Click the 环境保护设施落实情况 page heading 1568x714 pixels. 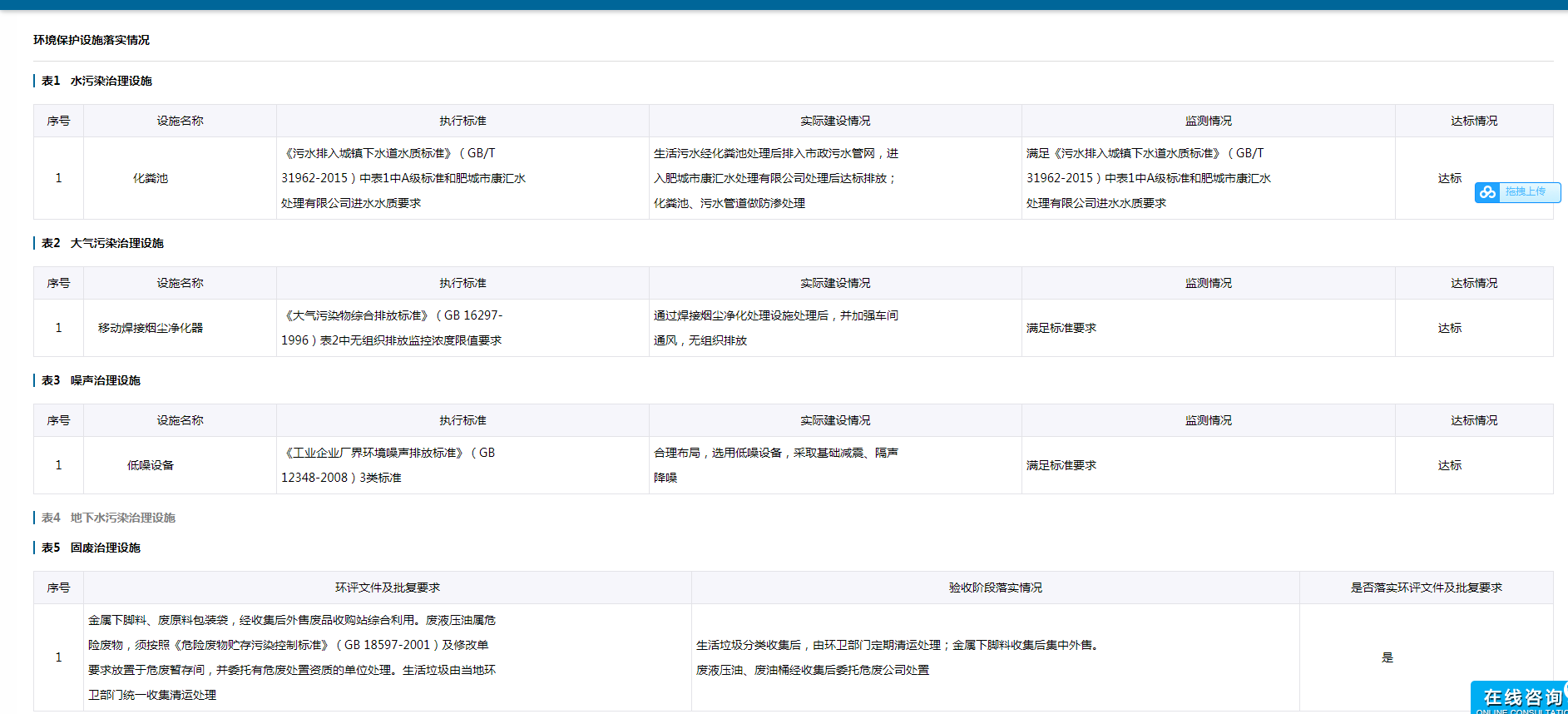click(92, 40)
